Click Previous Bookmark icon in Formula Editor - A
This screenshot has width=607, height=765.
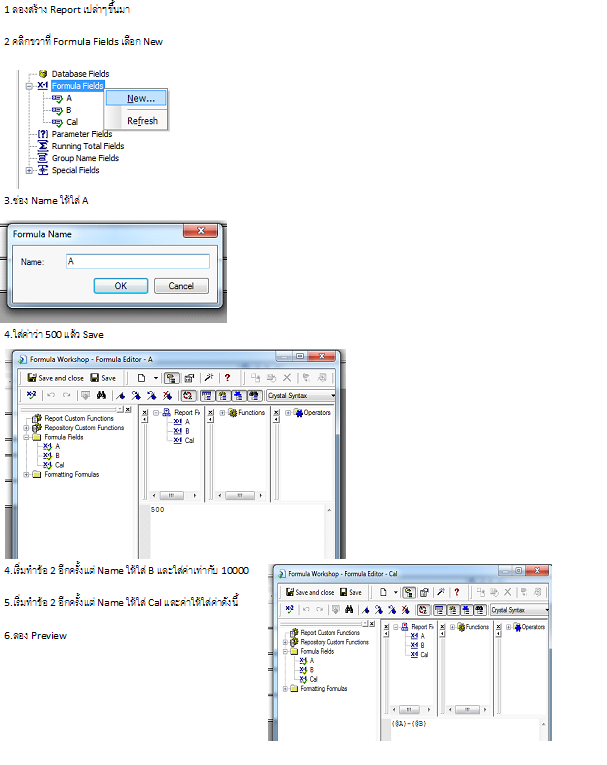pos(152,396)
